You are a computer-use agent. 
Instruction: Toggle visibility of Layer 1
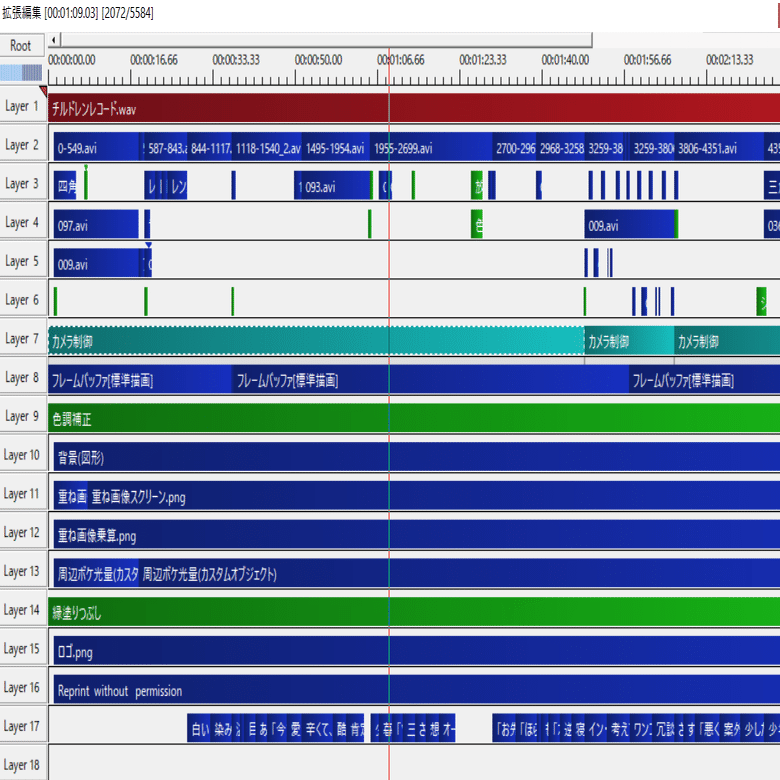point(23,106)
